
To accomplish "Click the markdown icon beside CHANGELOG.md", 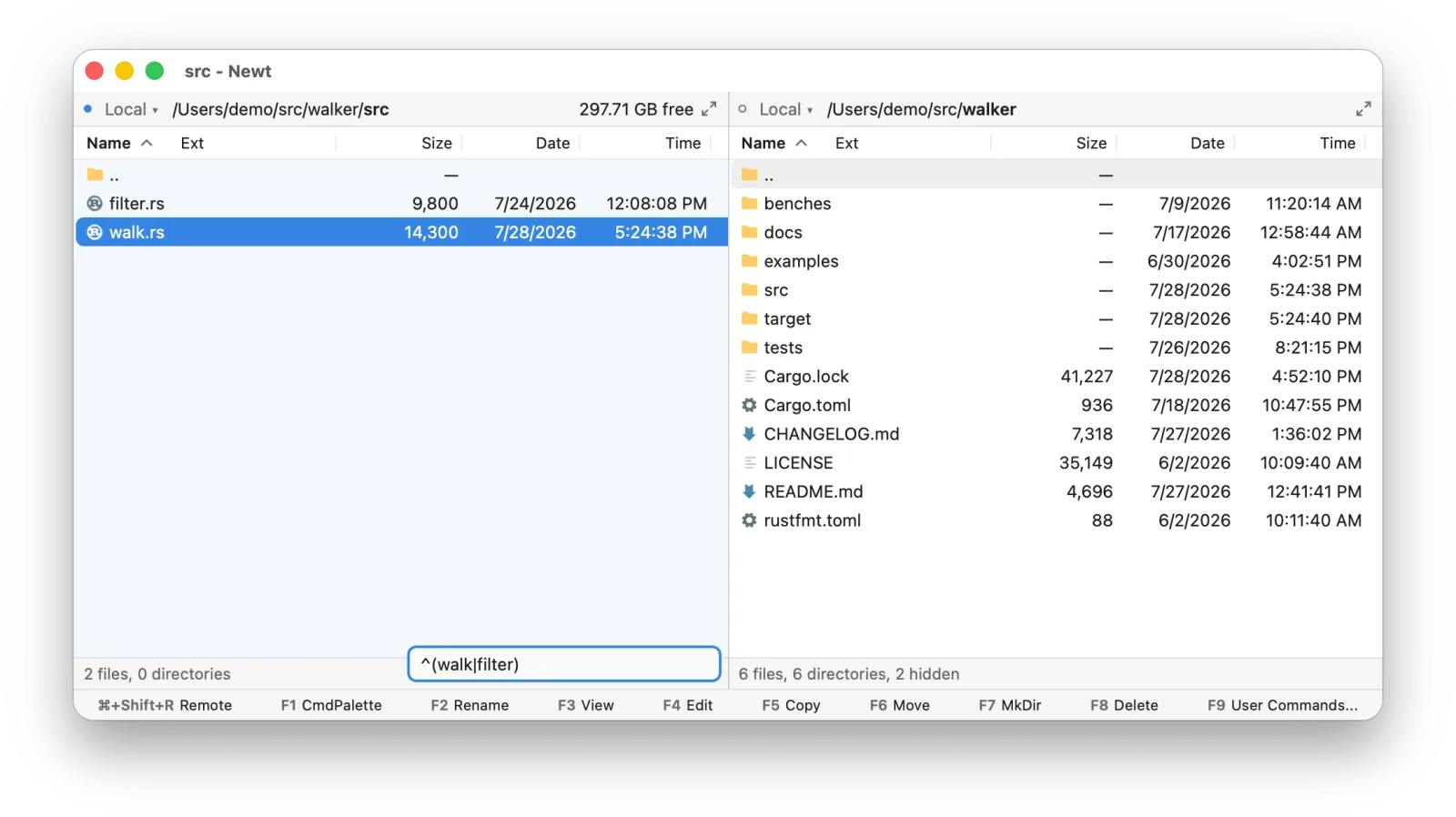I will pyautogui.click(x=749, y=434).
